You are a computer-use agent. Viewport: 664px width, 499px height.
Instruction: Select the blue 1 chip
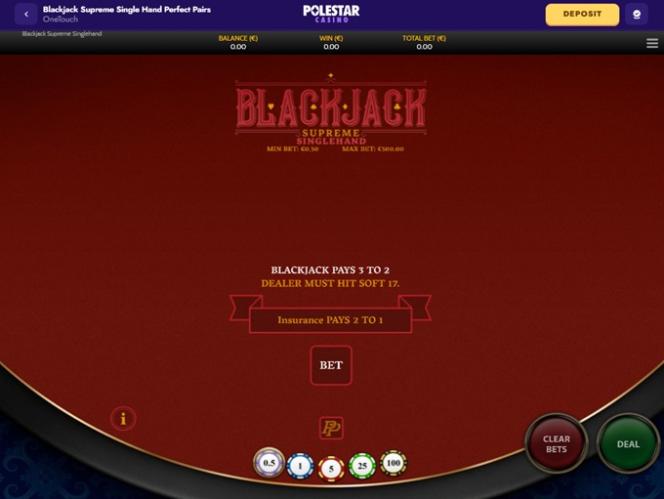tap(300, 466)
